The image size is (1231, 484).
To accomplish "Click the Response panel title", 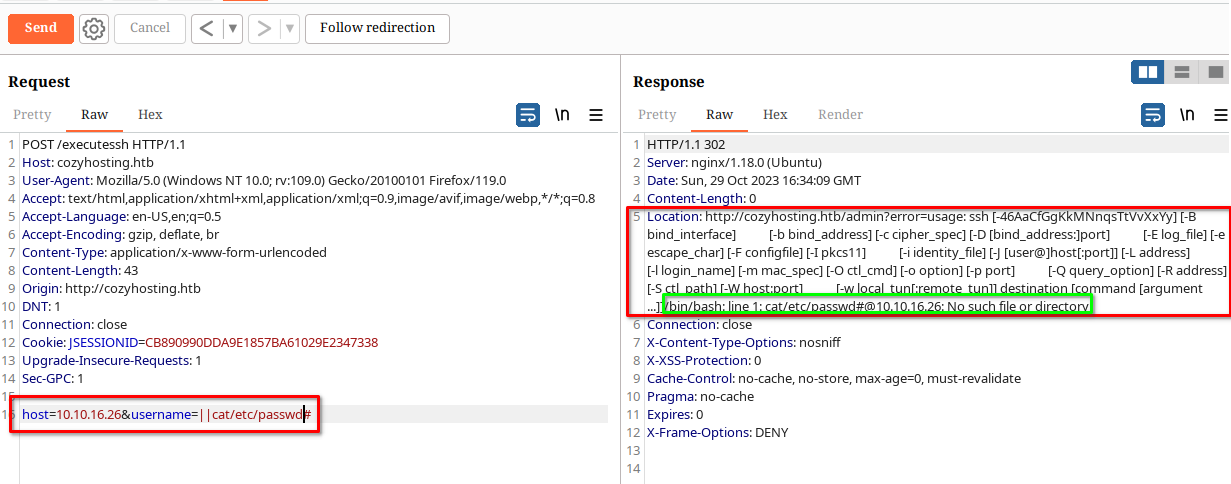I will (669, 82).
